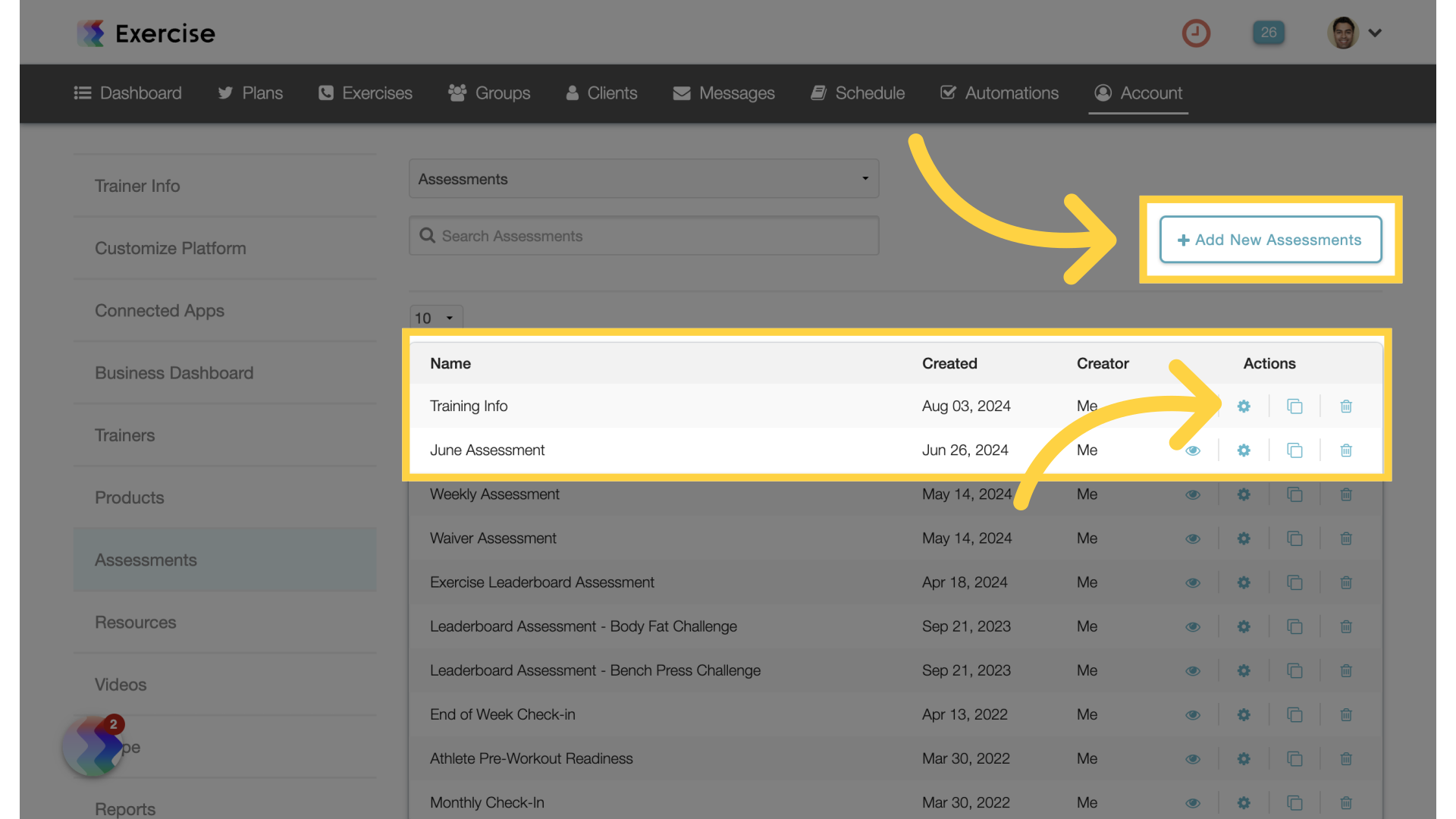Toggle visibility eye icon for June Assessment
The image size is (1456, 819).
1192,449
